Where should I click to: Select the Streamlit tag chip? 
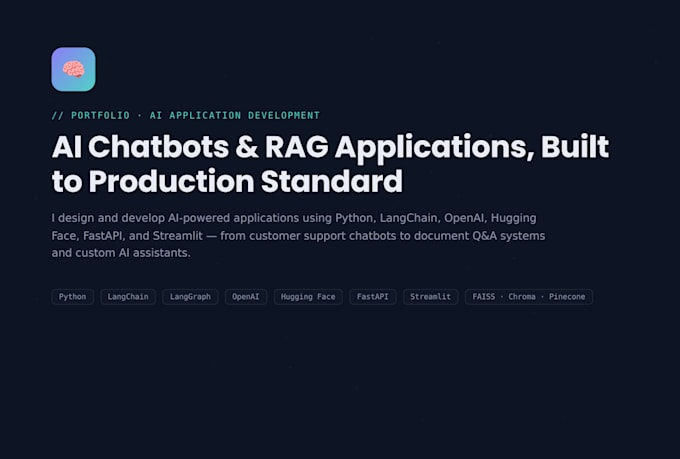pos(430,297)
